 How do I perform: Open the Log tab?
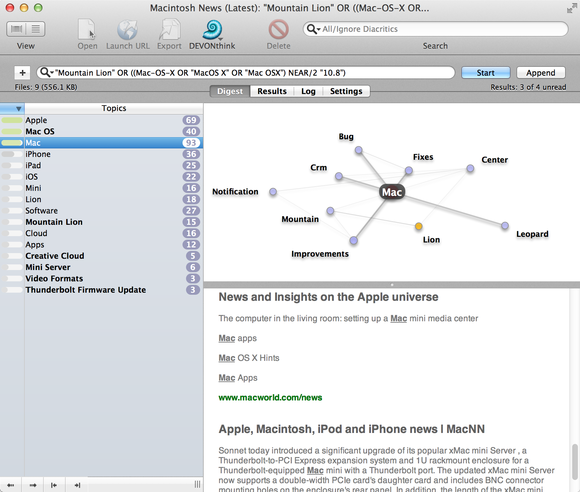(308, 91)
